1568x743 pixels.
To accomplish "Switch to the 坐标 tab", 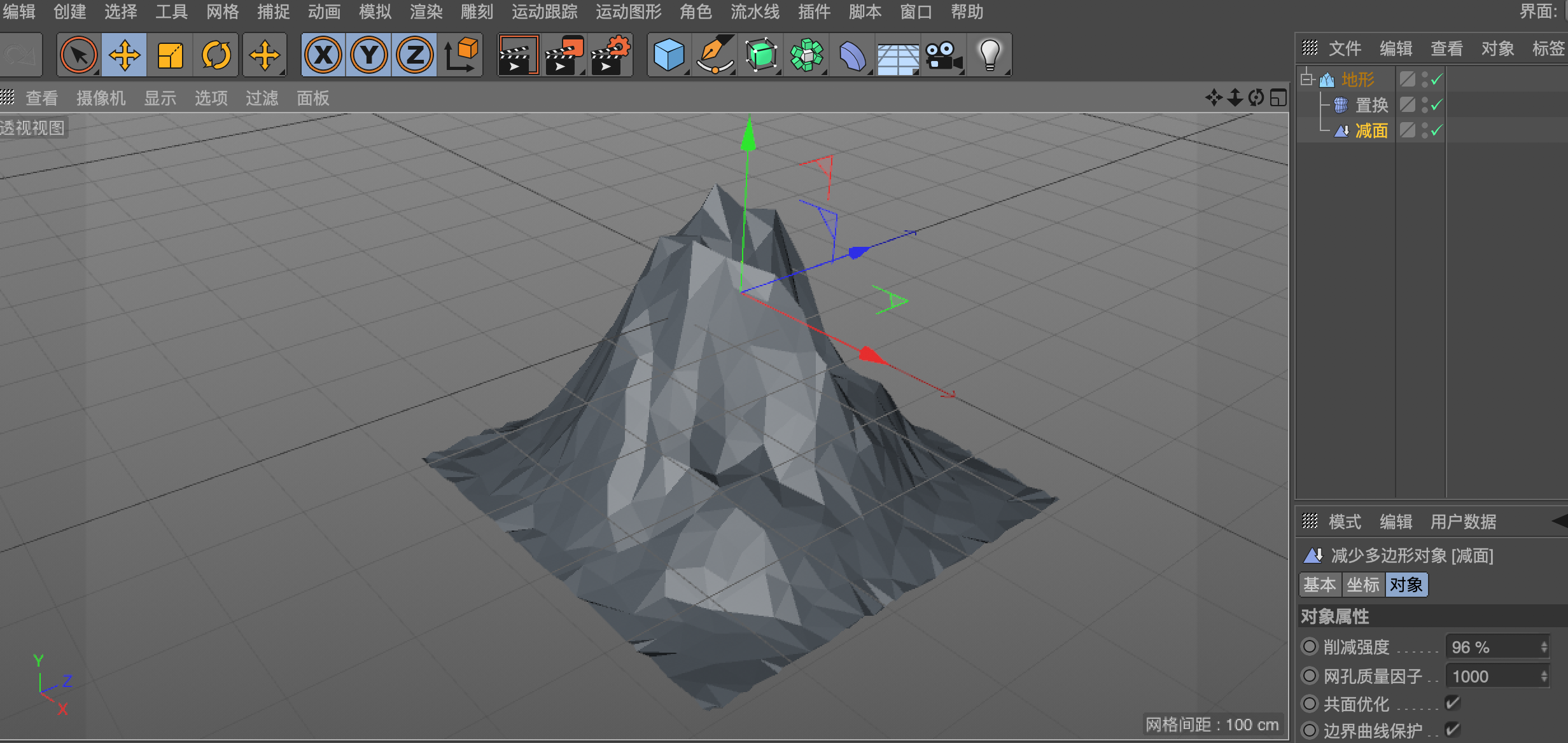I will point(1362,585).
